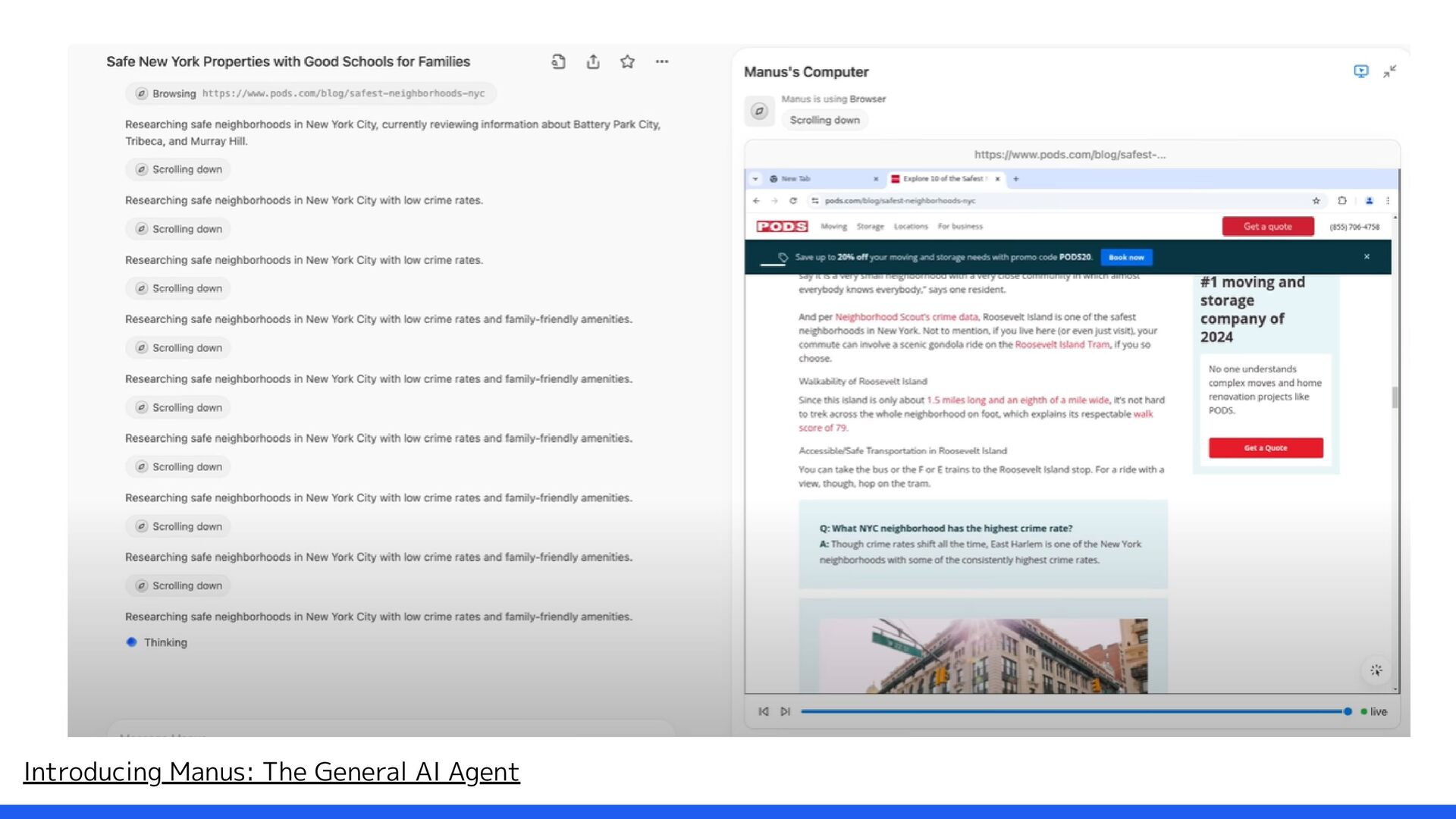Viewport: 1456px width, 819px height.
Task: Skip to next step in playback
Action: tap(786, 711)
